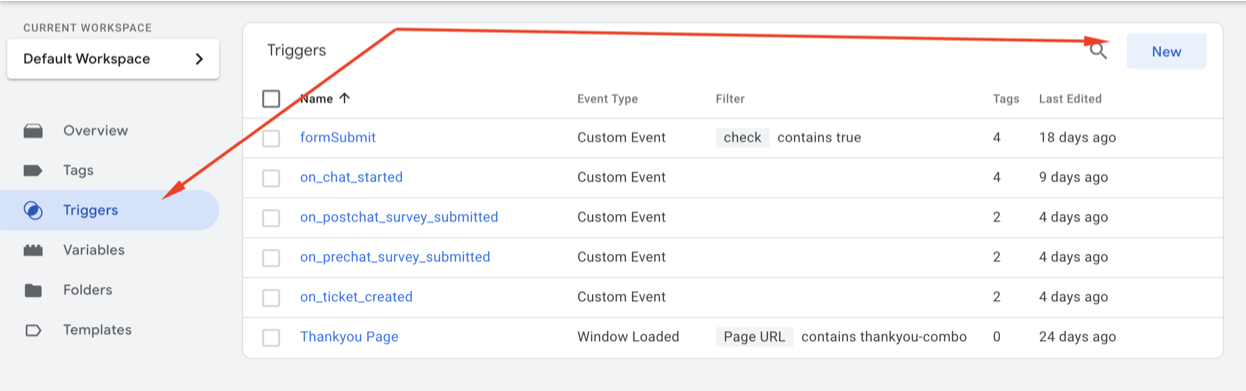The width and height of the screenshot is (1246, 391).
Task: Click the Variables brick icon in sidebar
Action: [33, 250]
